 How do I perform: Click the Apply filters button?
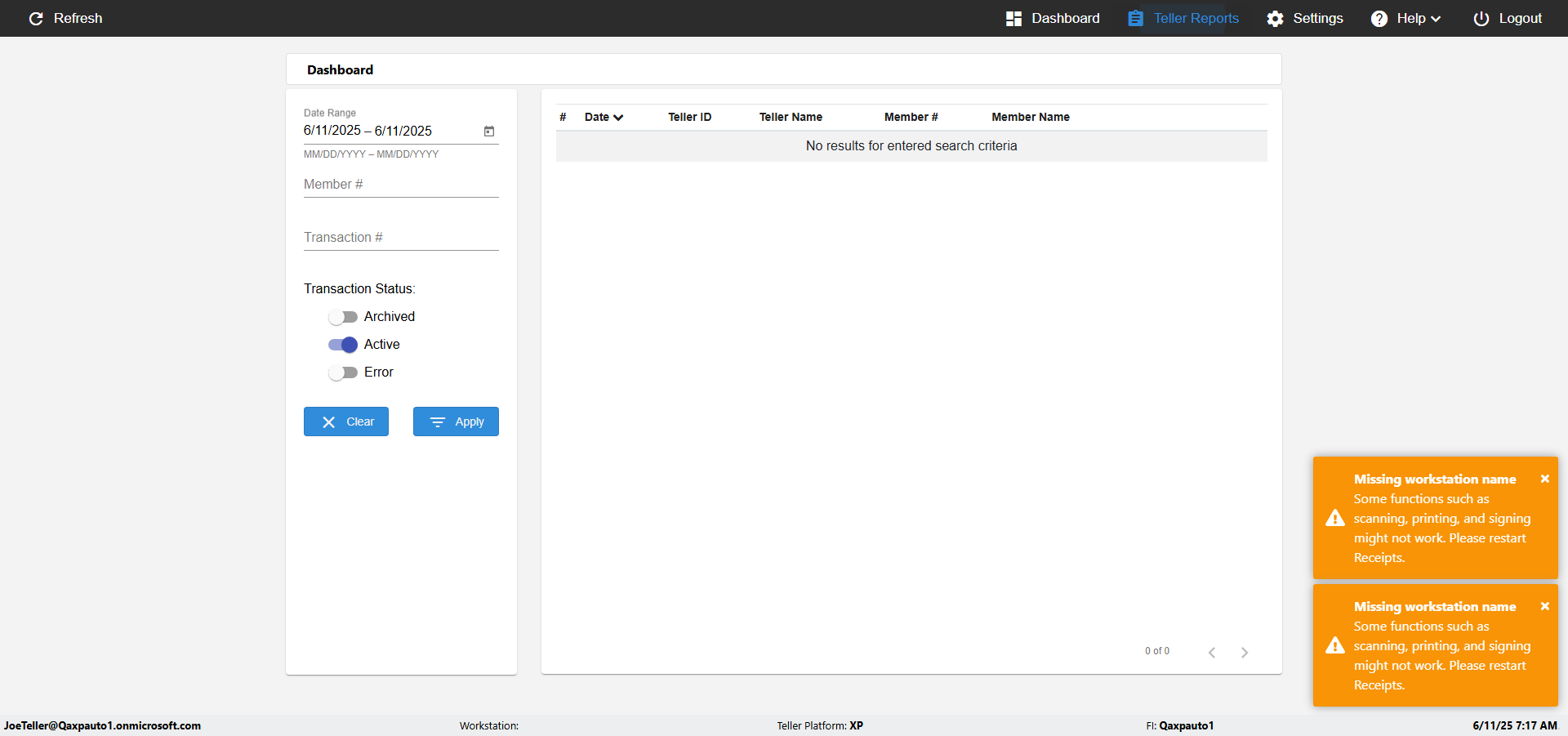[x=456, y=422]
